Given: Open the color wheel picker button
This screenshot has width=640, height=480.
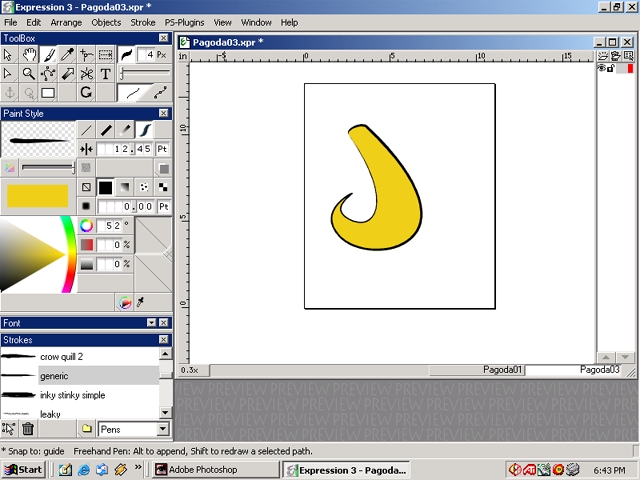Looking at the screenshot, I should [x=125, y=303].
